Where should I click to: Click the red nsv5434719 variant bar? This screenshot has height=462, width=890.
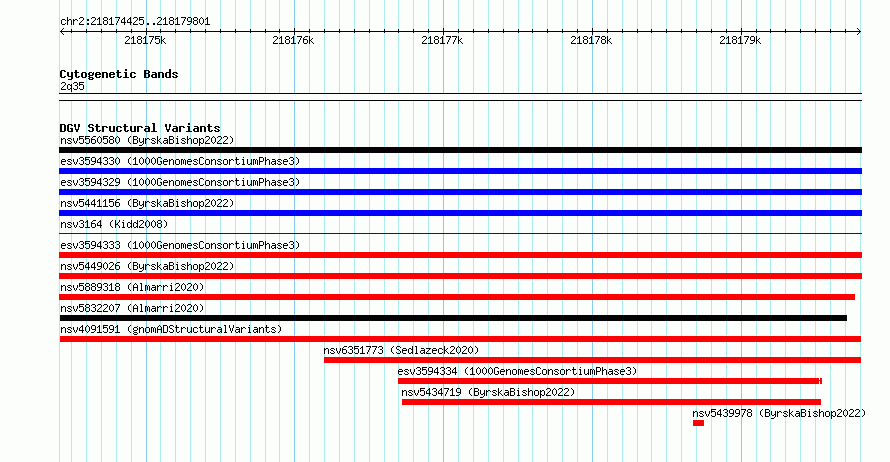611,402
